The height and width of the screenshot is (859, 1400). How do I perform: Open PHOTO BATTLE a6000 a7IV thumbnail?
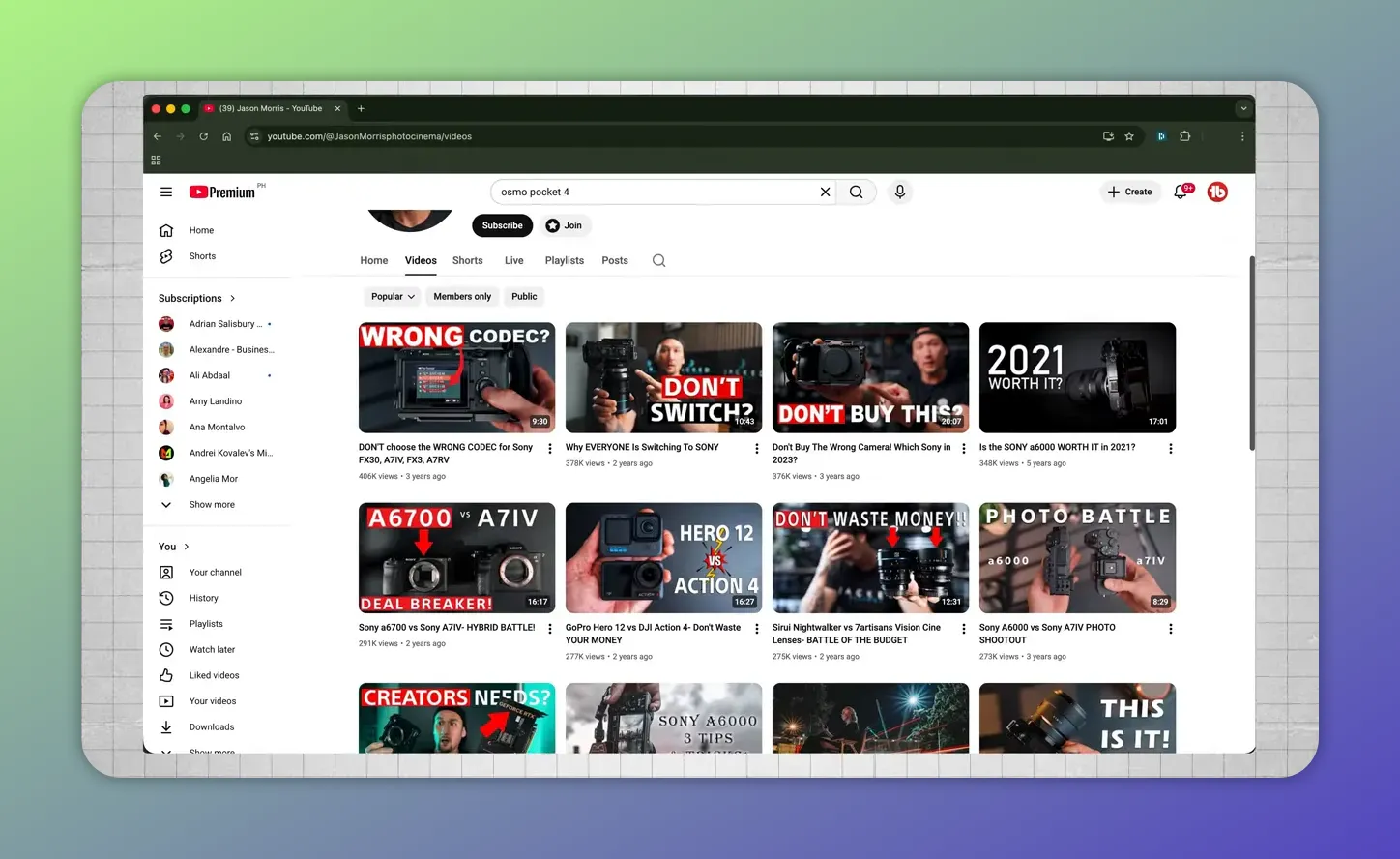tap(1078, 558)
